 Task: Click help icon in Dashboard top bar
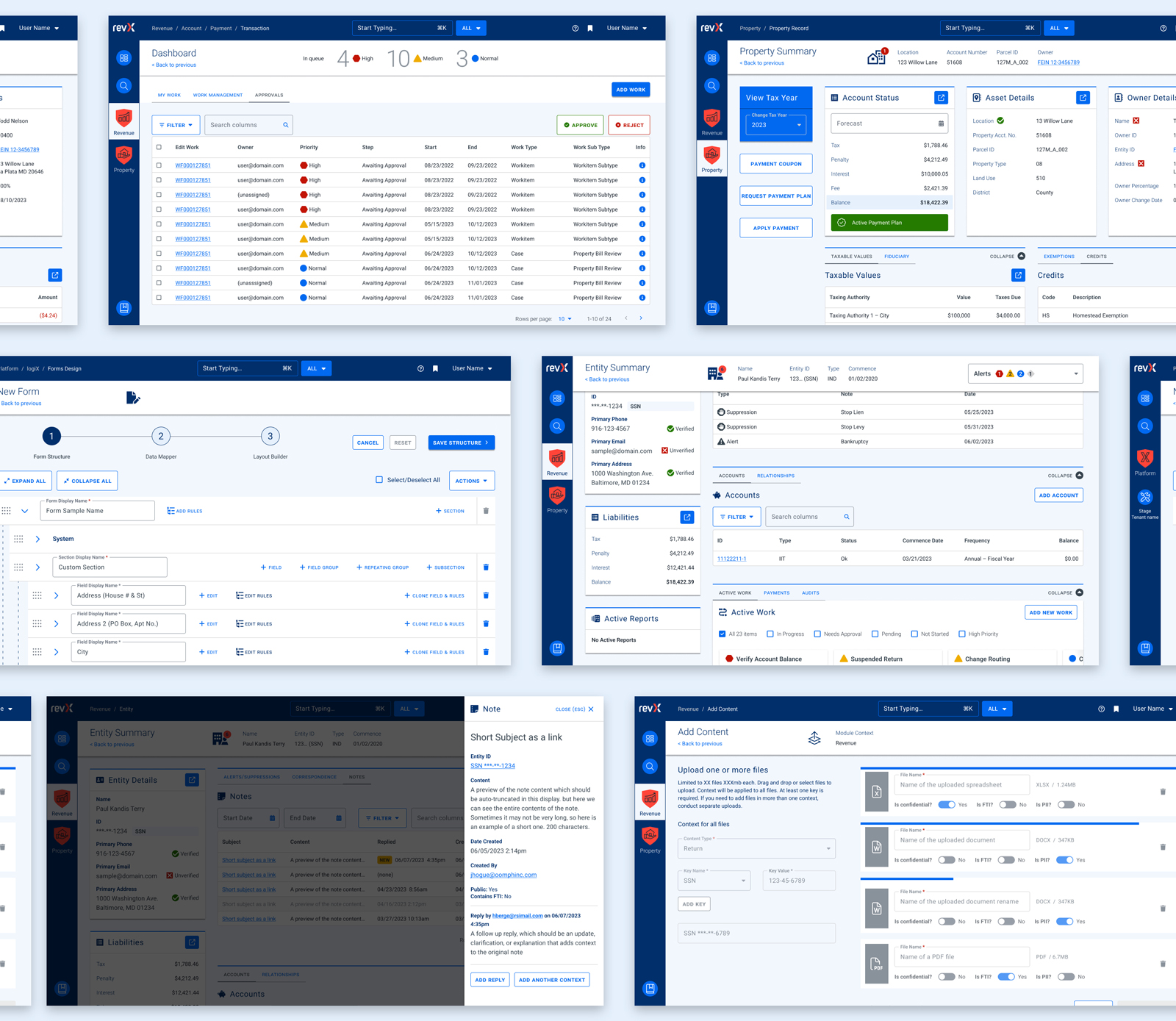[x=575, y=28]
